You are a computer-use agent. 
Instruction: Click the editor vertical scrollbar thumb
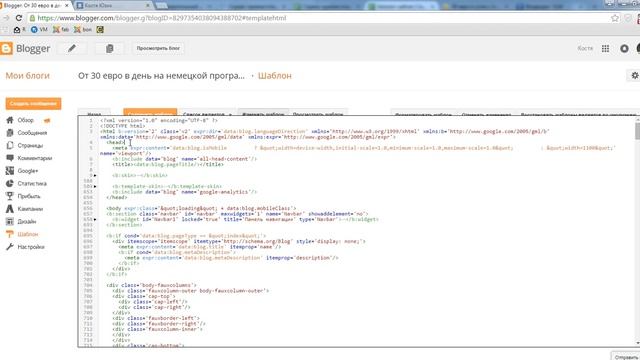[x=637, y=131]
